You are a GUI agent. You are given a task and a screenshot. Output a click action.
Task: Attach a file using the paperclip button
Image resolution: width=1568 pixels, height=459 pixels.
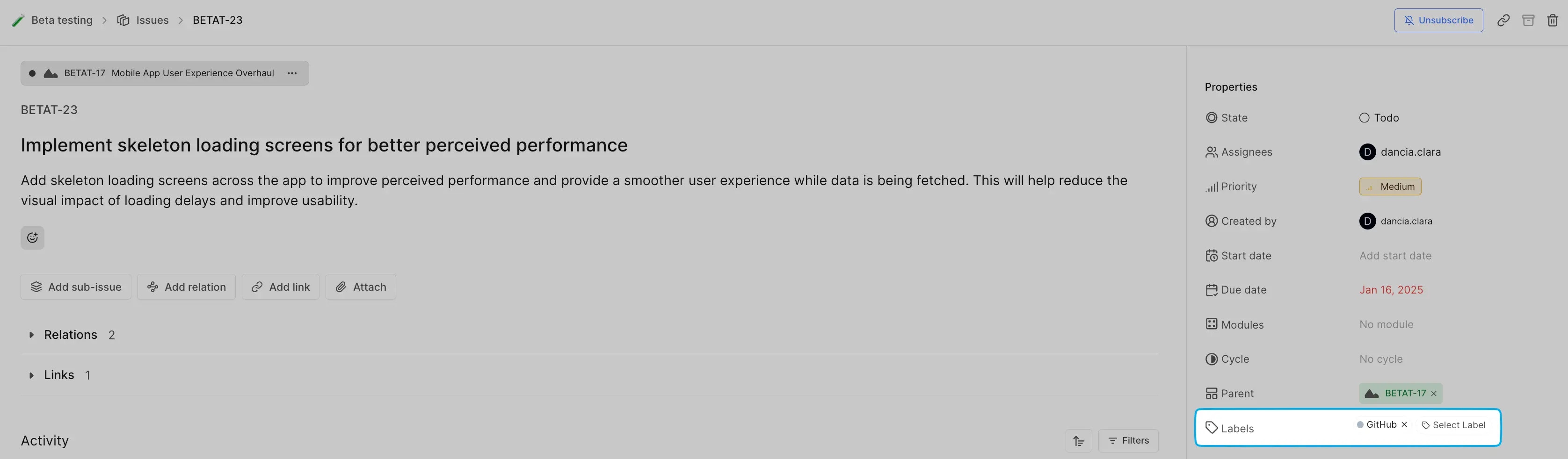[x=360, y=287]
